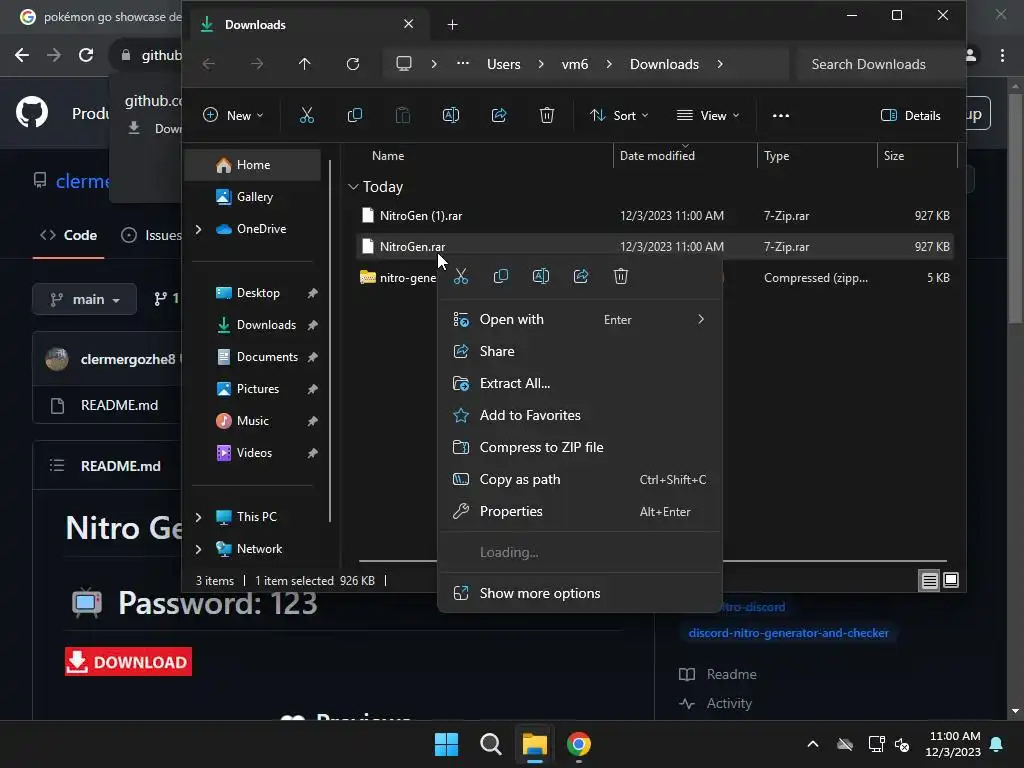Click the back arrow in File Explorer

click(x=209, y=64)
